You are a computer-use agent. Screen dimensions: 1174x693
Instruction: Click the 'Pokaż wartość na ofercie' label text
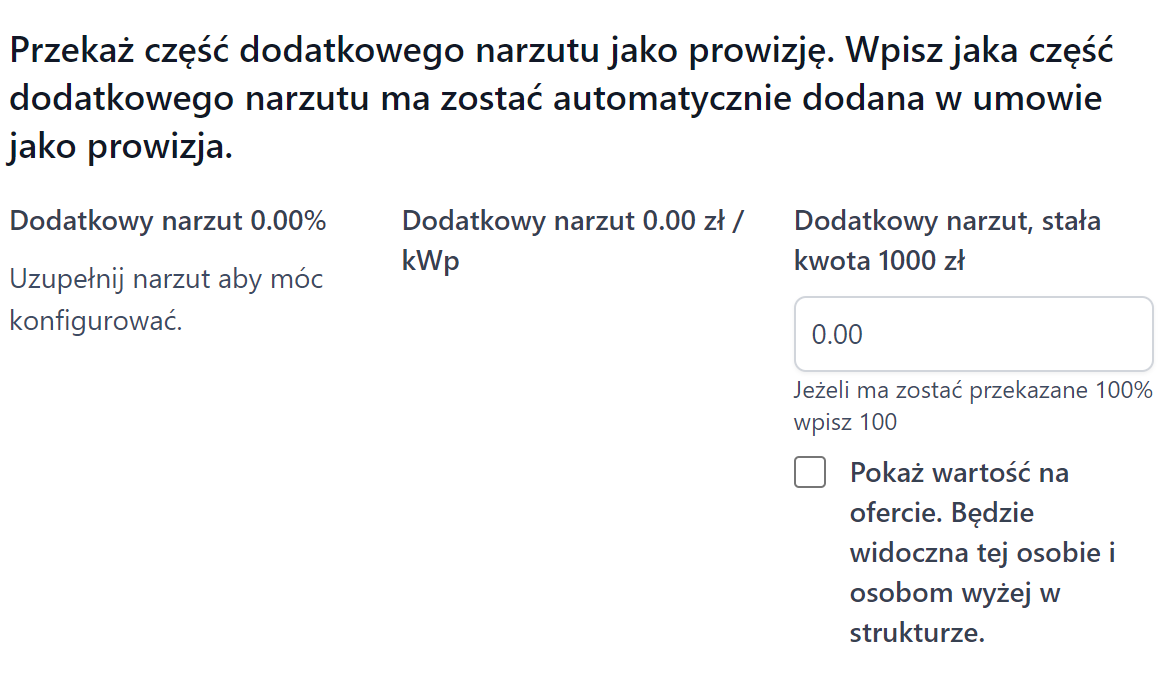(958, 472)
